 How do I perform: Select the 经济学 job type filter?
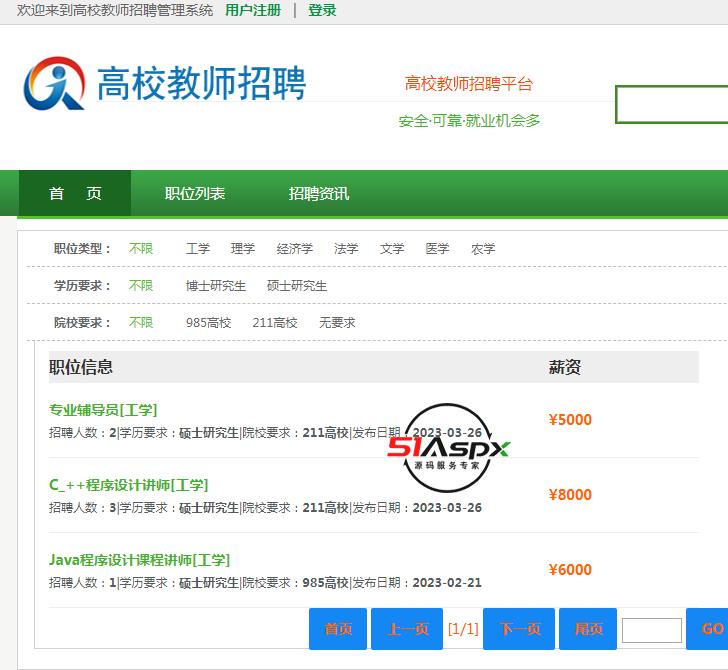coord(295,249)
